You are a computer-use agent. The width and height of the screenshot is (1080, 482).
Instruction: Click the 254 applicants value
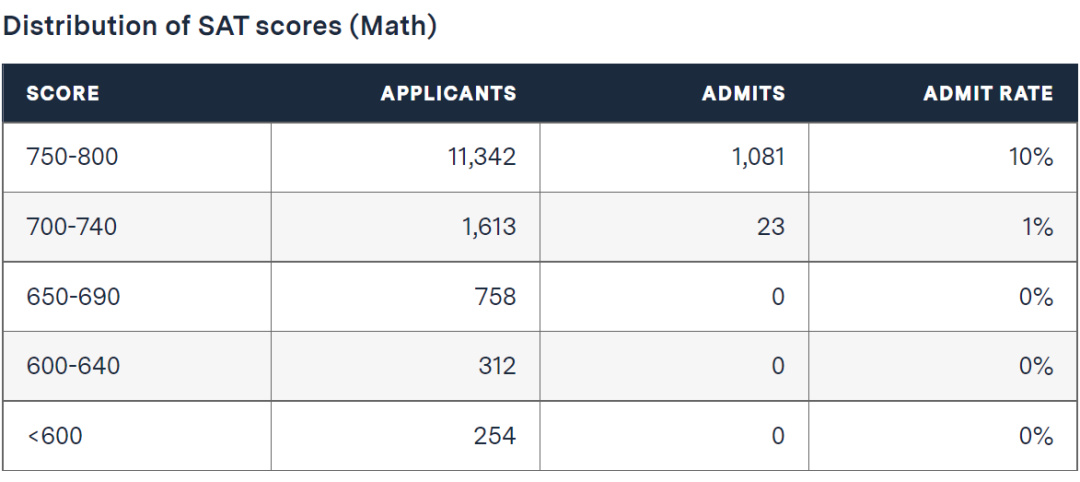[x=496, y=436]
